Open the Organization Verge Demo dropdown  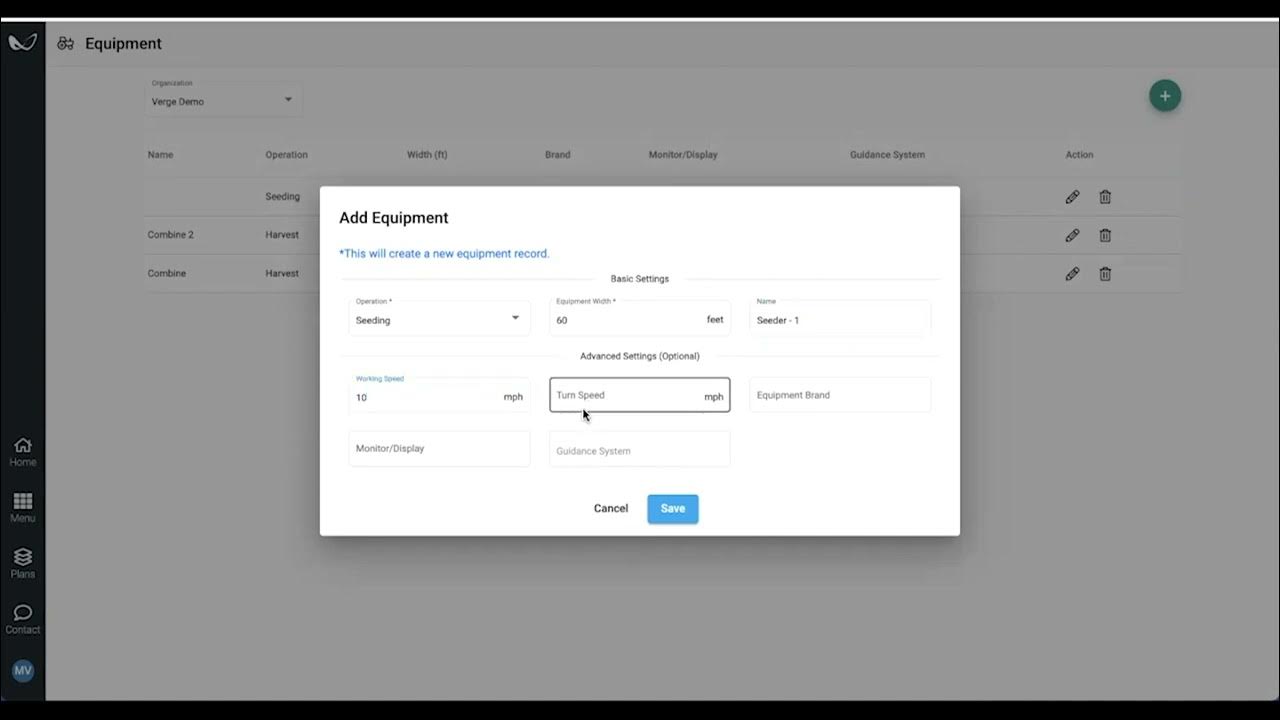[x=223, y=97]
